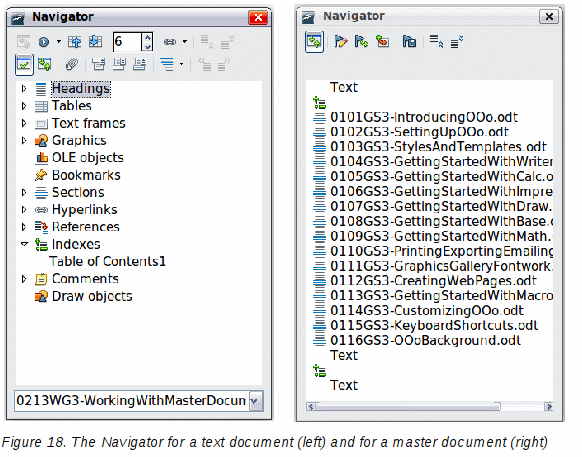Open the Navigation tool in left Navigator
582x457 pixels.
pyautogui.click(x=44, y=42)
